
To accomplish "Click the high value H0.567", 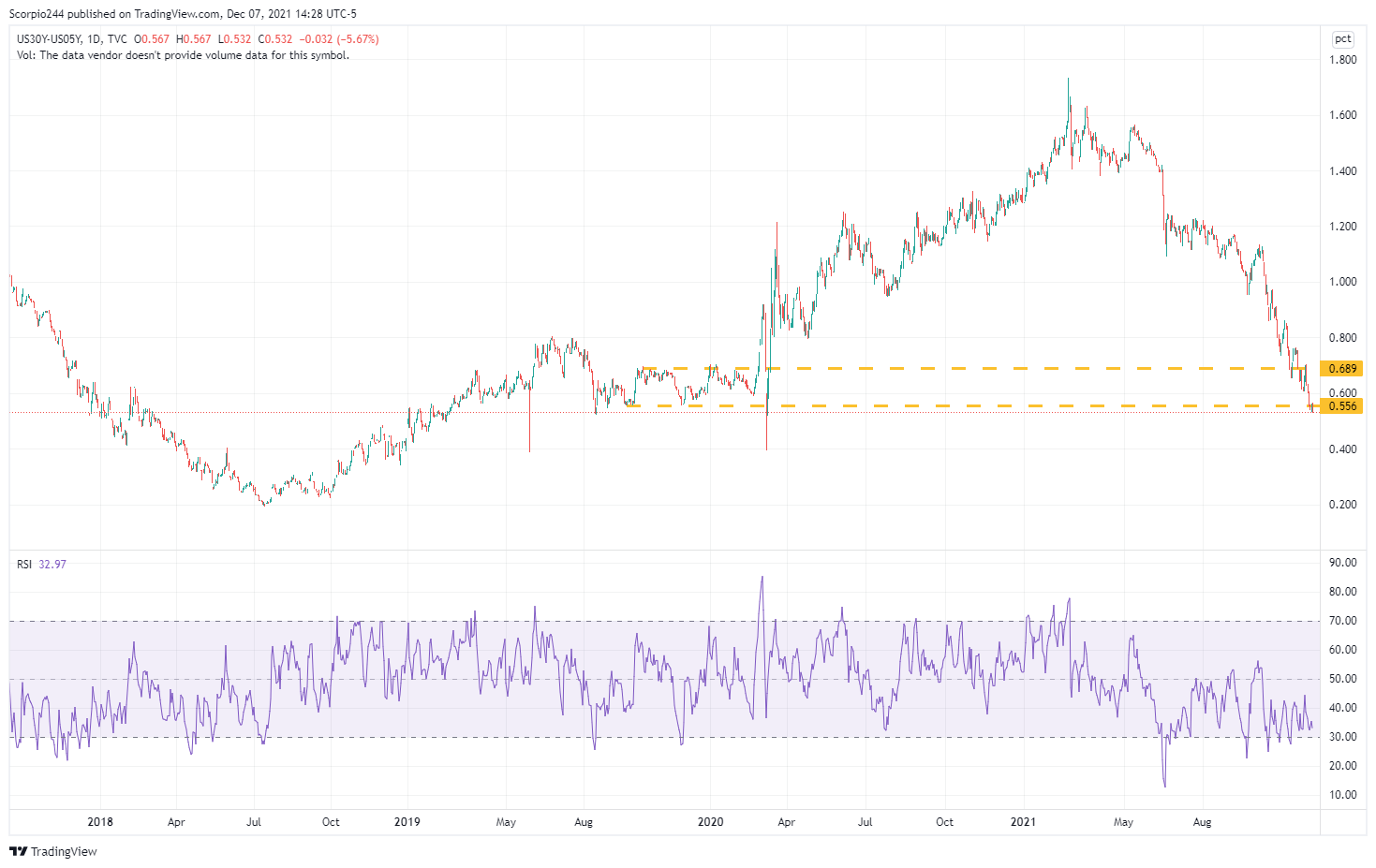I will [x=194, y=39].
